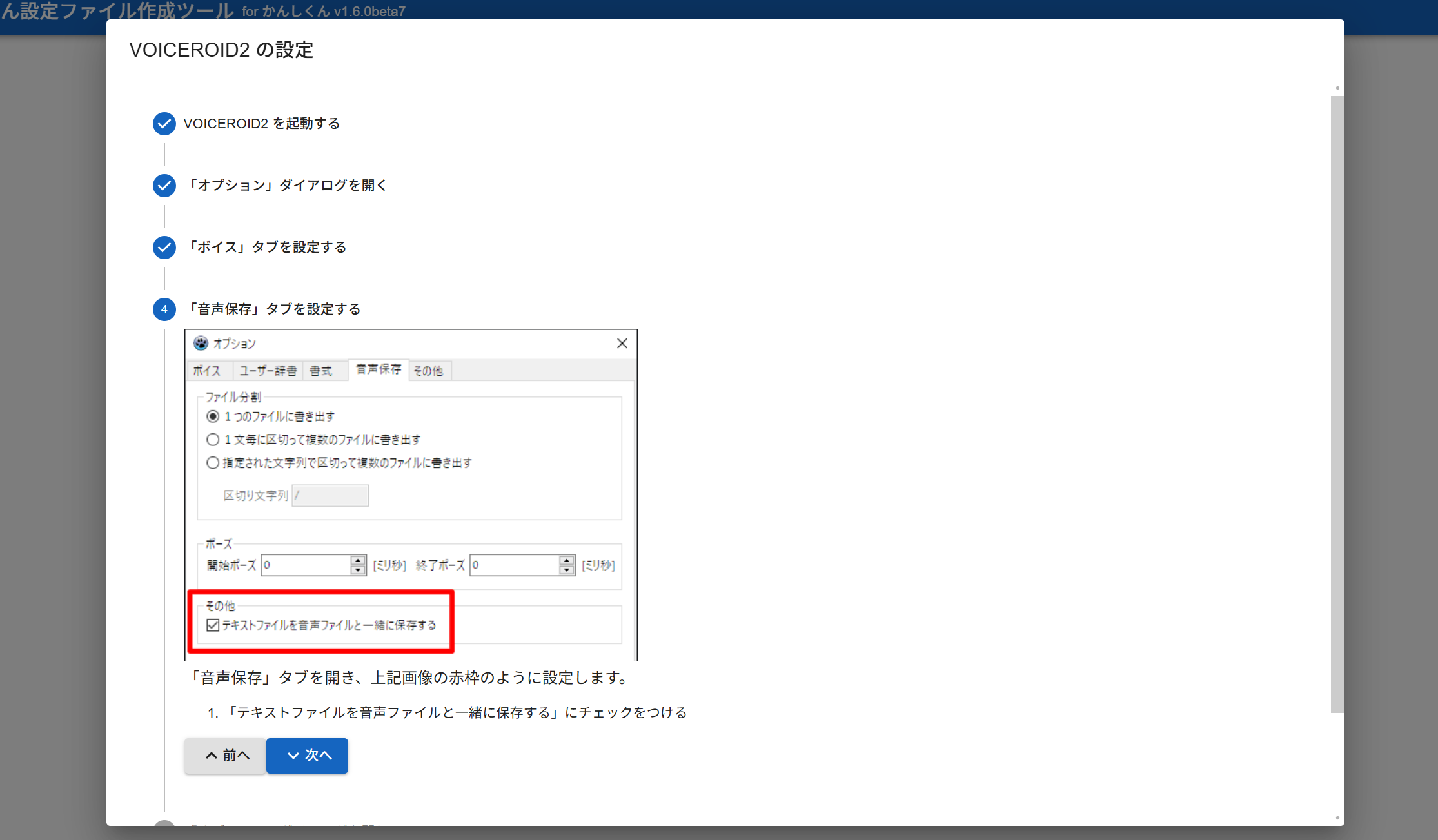Select '1つのファイルに書き出す' radio button
1438x840 pixels.
pos(213,416)
